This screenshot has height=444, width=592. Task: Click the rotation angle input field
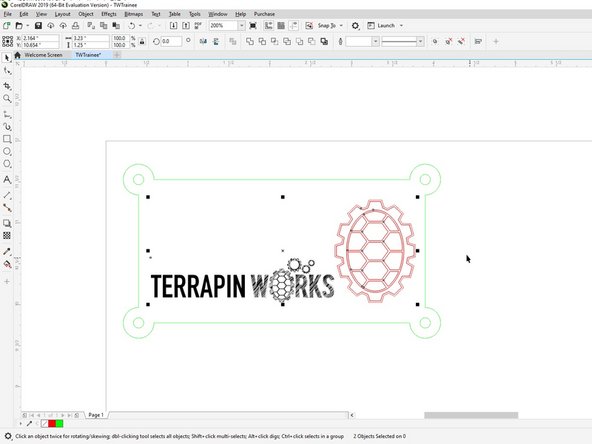[171, 42]
